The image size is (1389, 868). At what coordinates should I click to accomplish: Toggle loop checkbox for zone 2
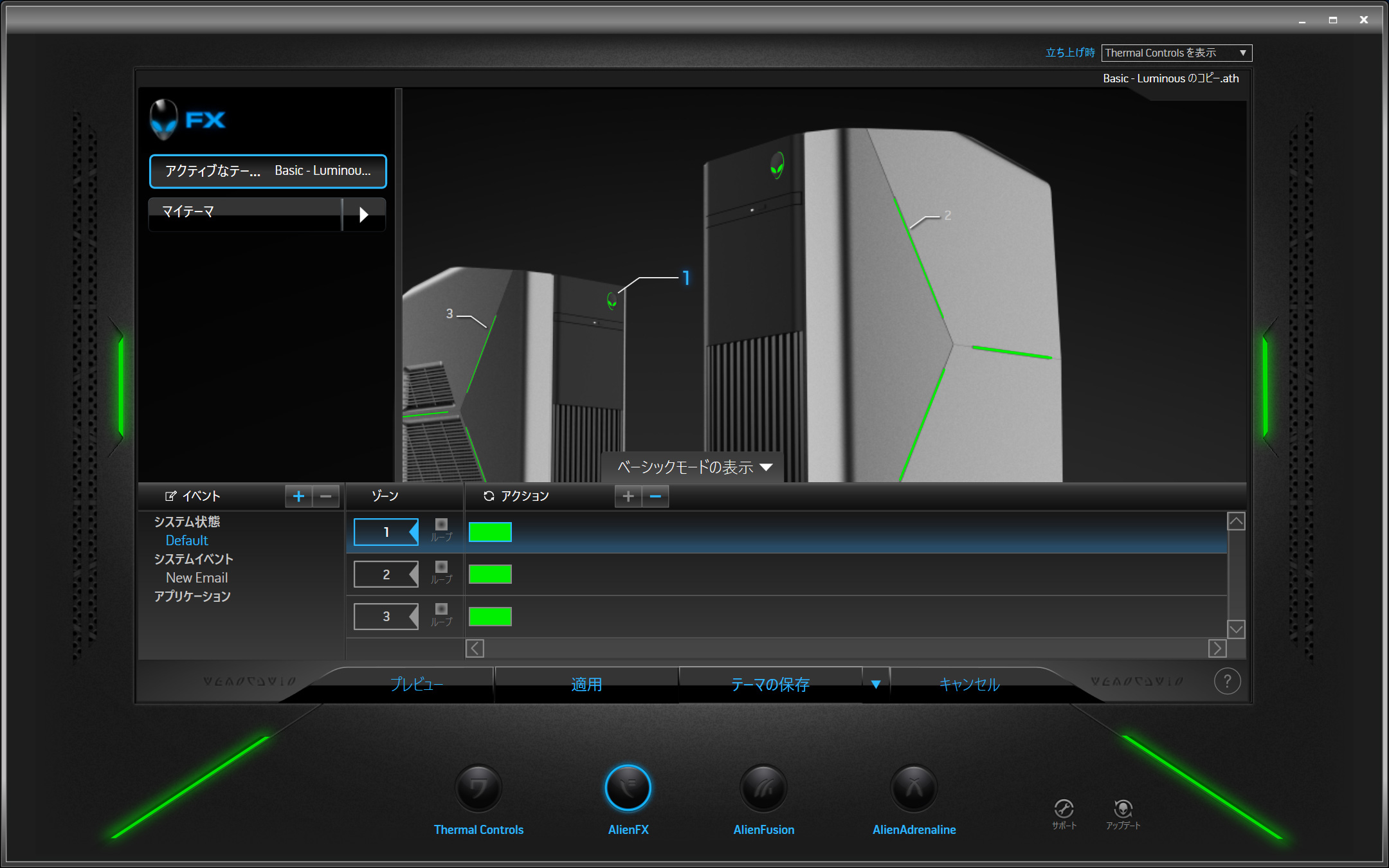pos(441,566)
